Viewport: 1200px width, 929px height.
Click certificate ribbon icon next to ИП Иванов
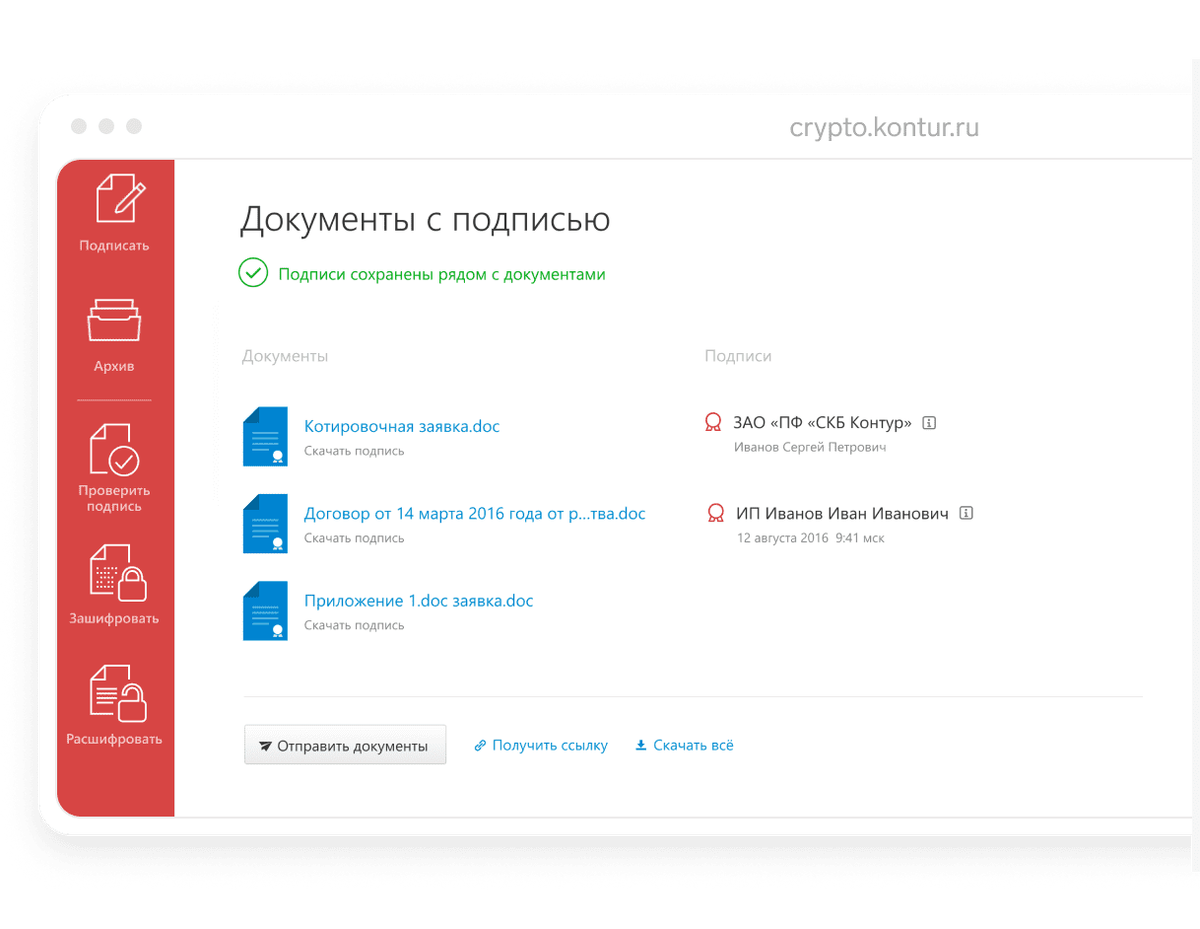[x=716, y=514]
